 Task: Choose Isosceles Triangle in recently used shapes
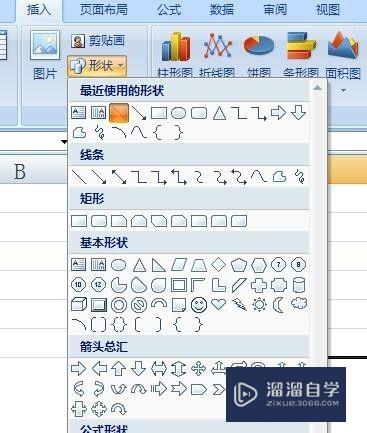pos(219,113)
